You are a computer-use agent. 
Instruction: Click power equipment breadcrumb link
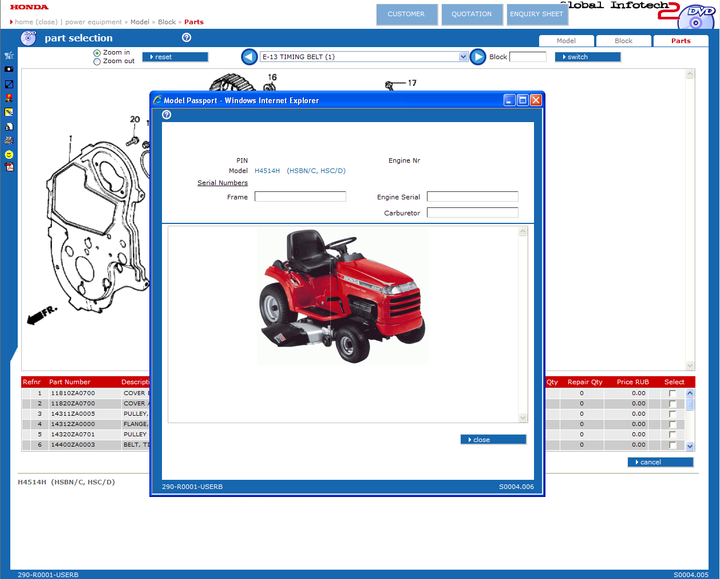coord(94,22)
